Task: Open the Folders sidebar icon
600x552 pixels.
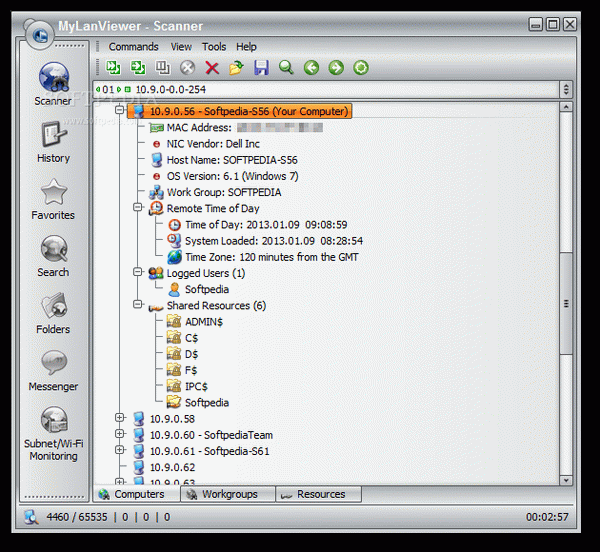Action: coord(54,306)
